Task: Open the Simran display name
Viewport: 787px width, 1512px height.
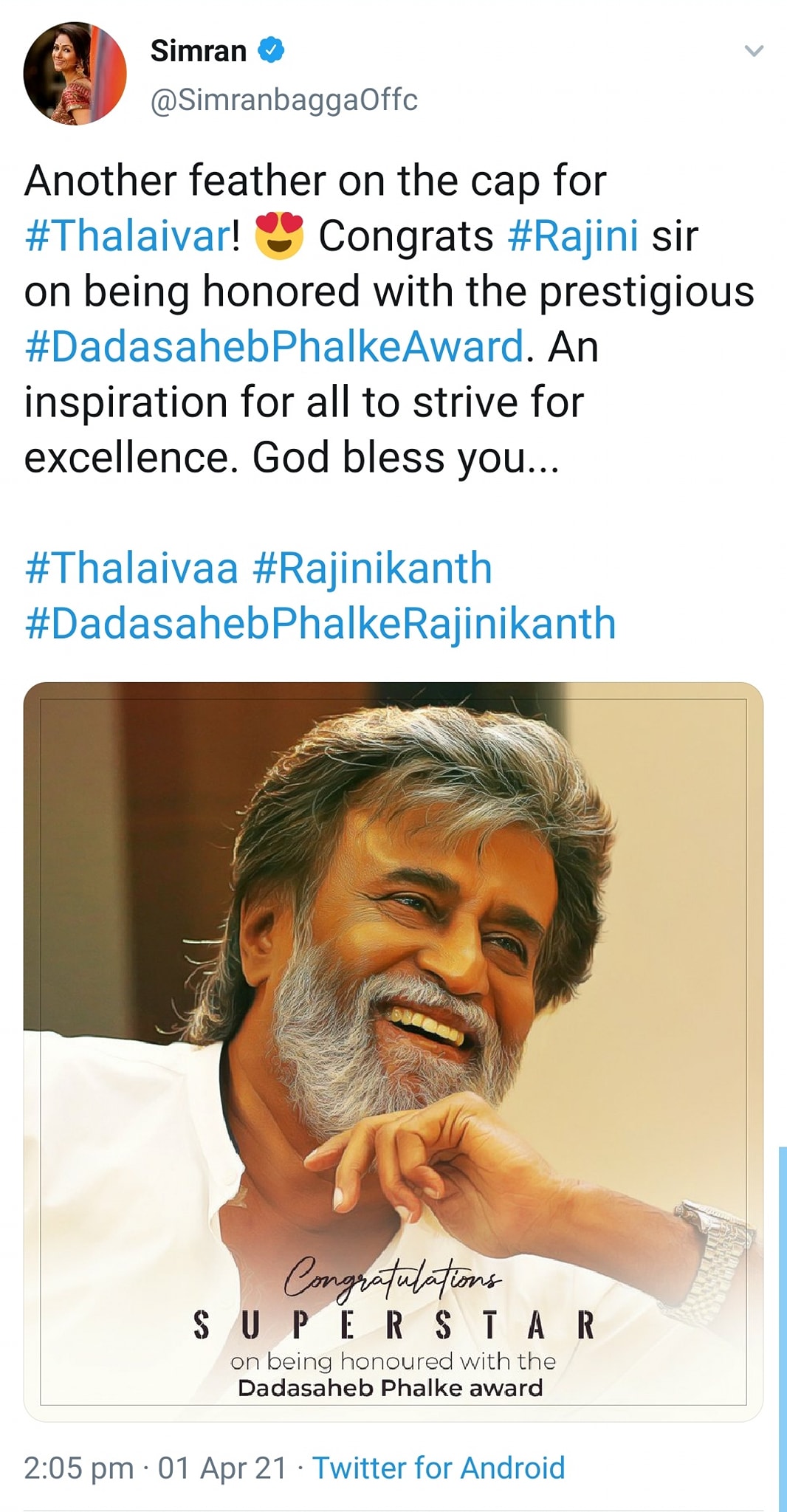Action: tap(198, 51)
